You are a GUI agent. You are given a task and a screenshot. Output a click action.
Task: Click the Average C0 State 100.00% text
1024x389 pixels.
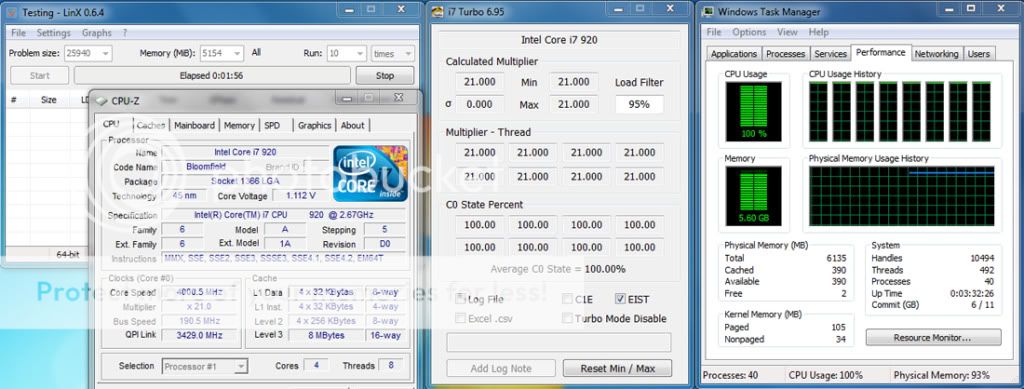click(558, 269)
